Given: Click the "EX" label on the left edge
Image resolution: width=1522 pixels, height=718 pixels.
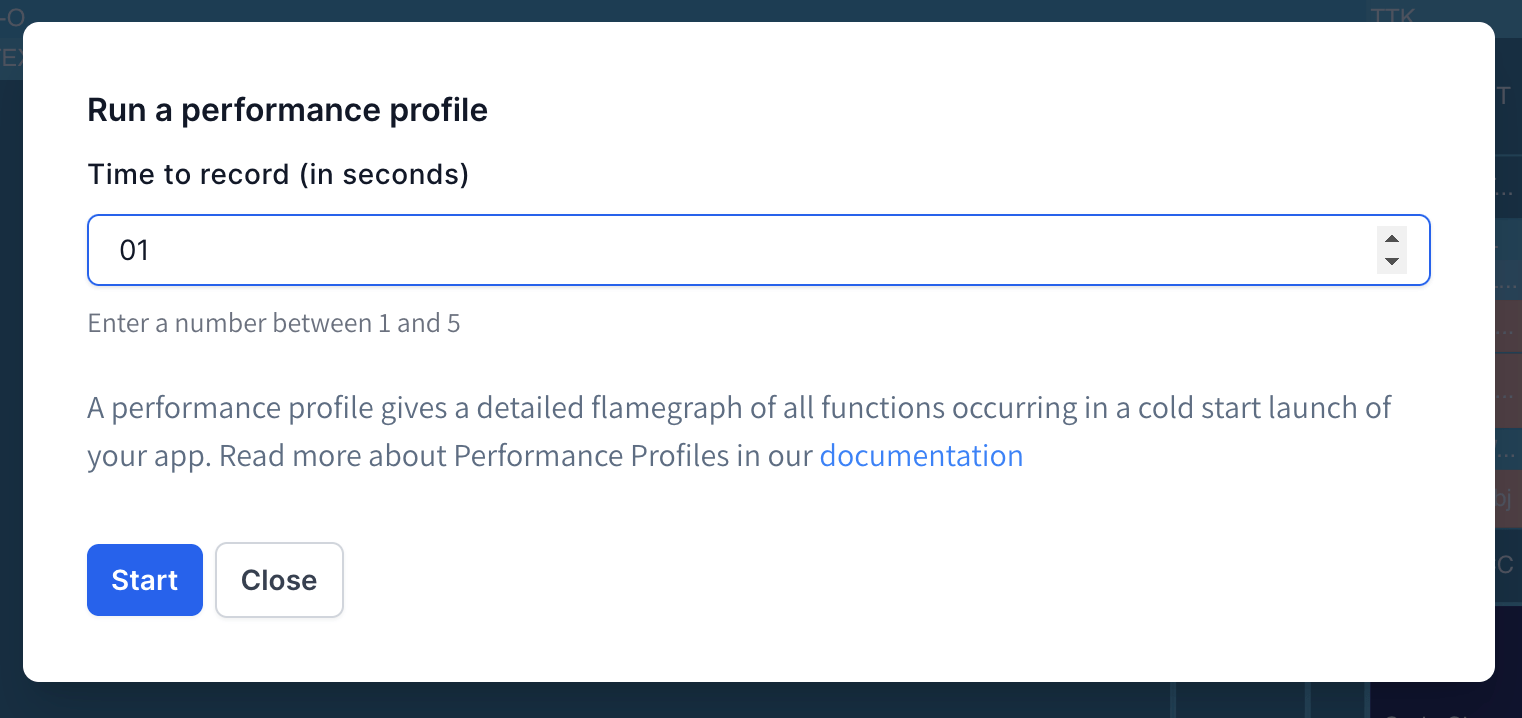Looking at the screenshot, I should coord(10,57).
